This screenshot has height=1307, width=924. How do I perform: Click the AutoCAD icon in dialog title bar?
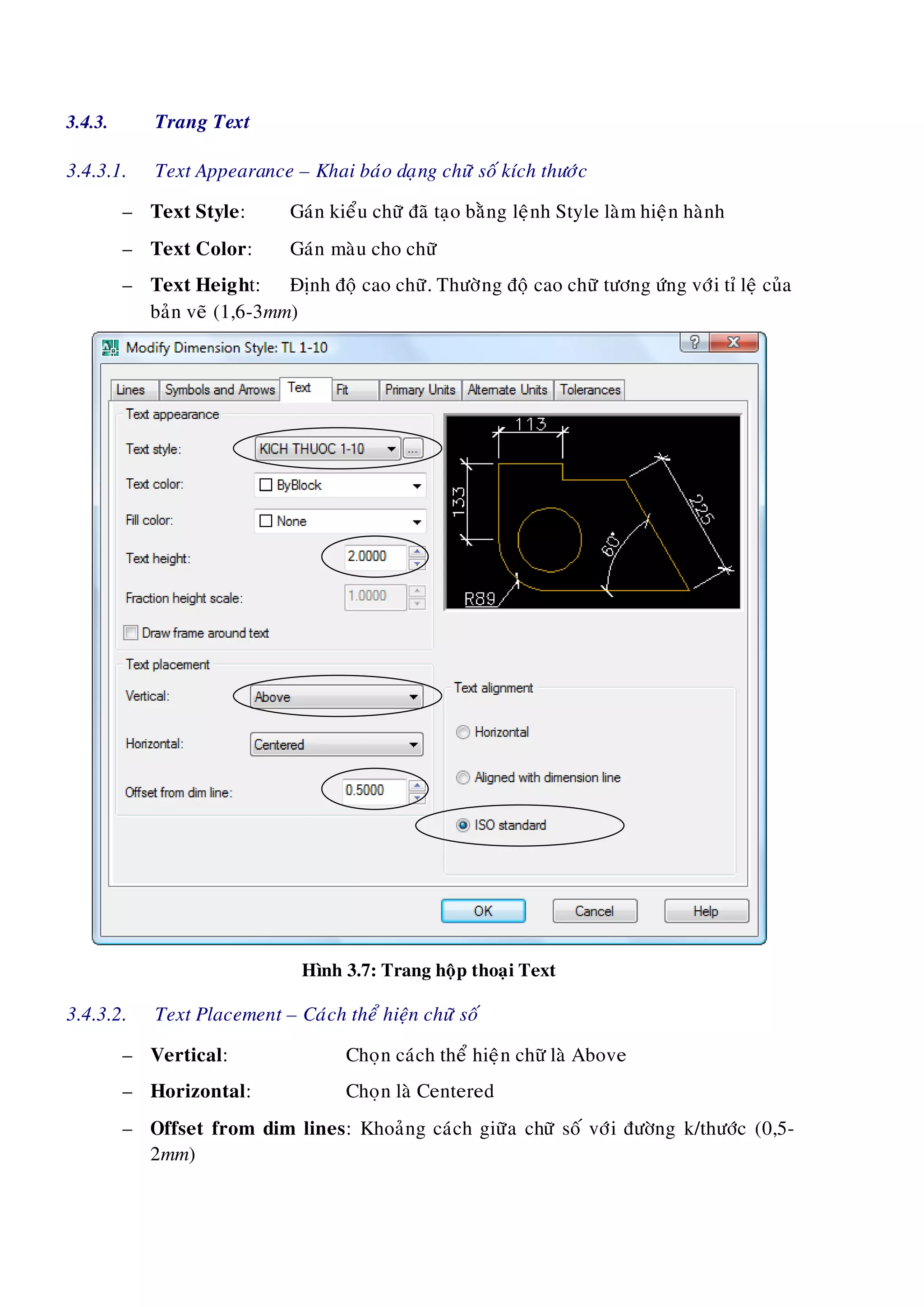tap(110, 347)
